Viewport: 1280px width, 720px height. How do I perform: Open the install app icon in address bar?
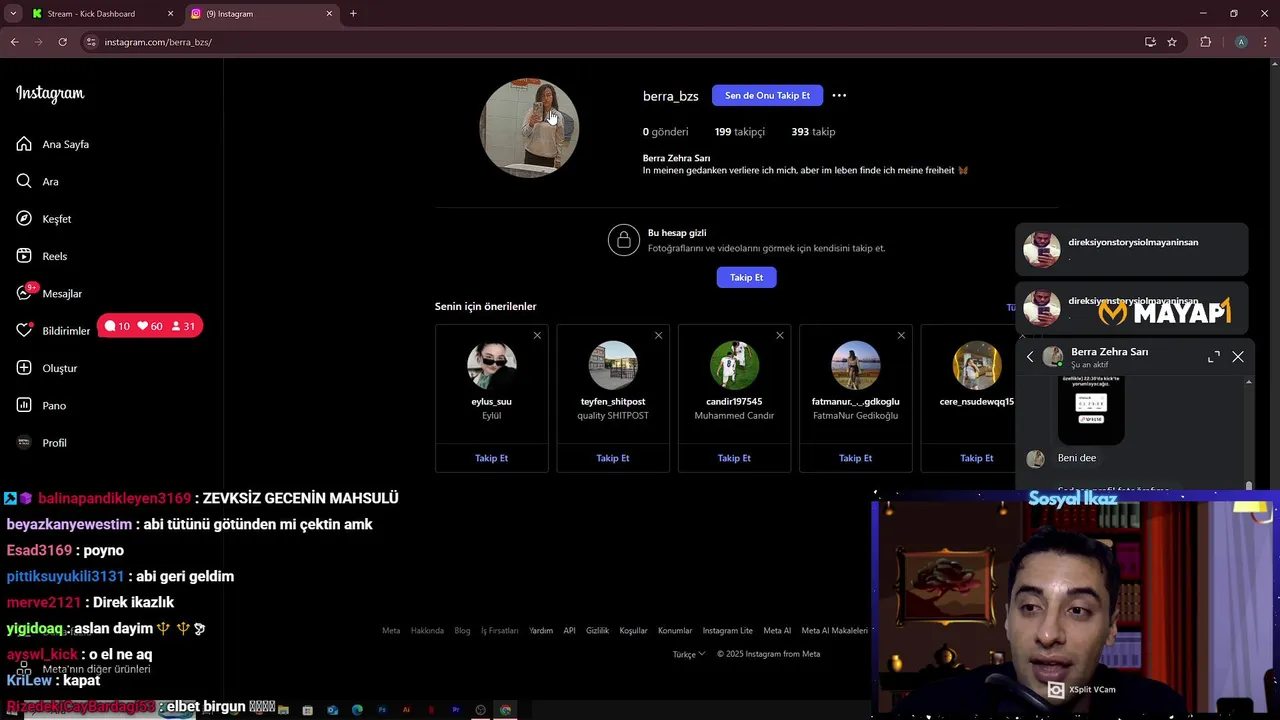[1150, 42]
